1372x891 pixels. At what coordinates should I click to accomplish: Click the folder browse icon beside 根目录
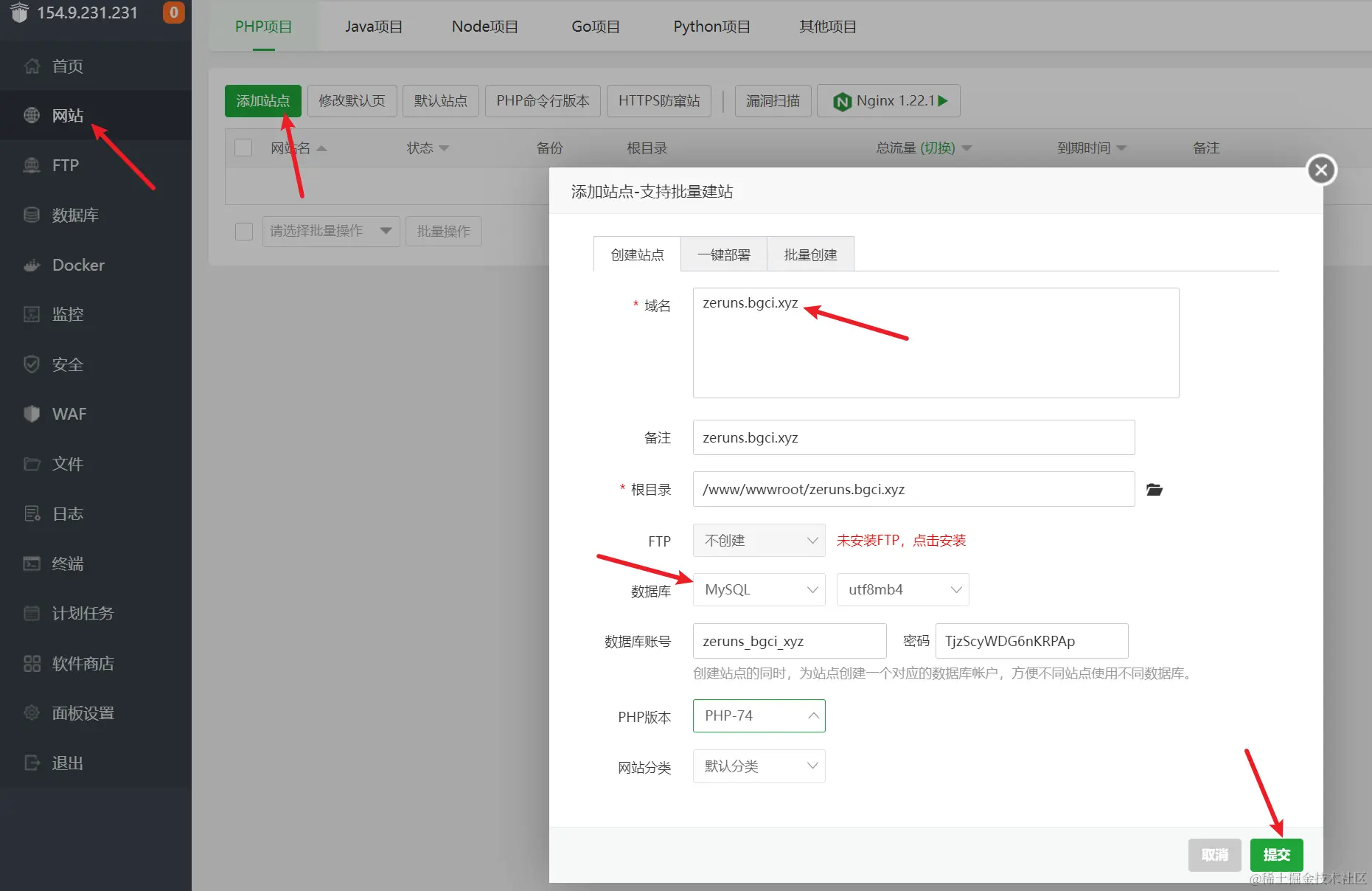pyautogui.click(x=1155, y=490)
